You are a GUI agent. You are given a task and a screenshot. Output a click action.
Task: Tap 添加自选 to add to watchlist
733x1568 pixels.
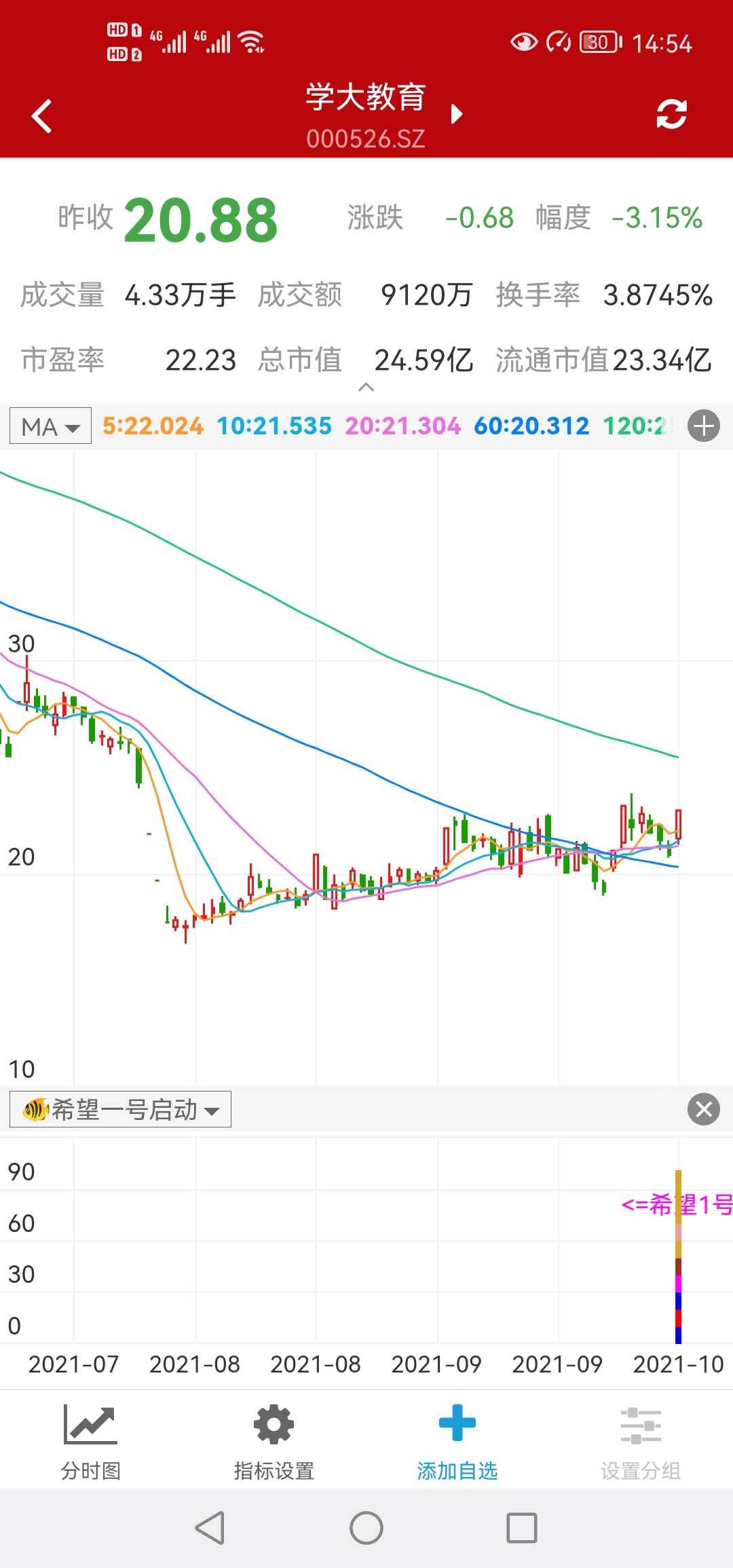pyautogui.click(x=457, y=1442)
